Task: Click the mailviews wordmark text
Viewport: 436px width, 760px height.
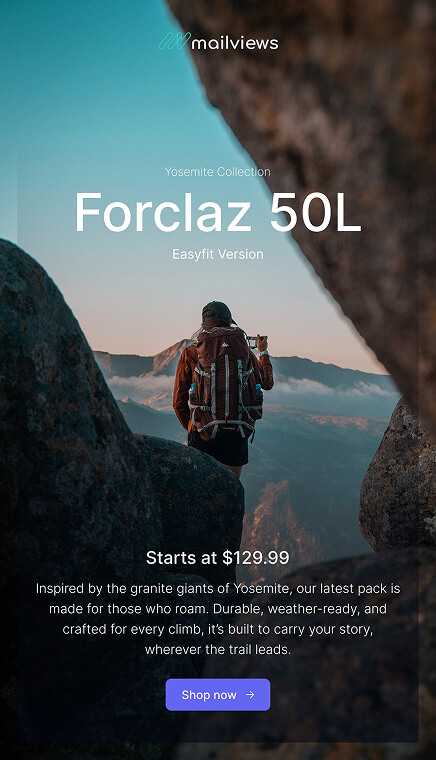Action: [235, 43]
